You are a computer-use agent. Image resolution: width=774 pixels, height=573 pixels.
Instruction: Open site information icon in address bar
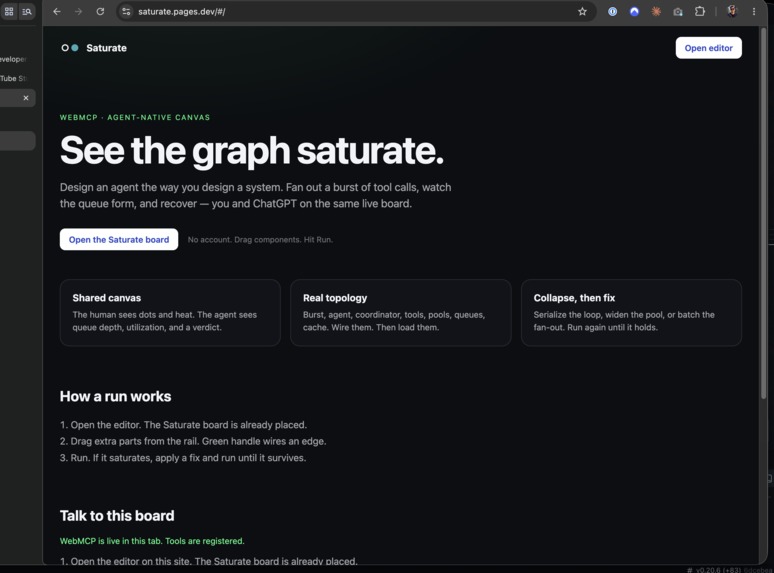click(126, 11)
